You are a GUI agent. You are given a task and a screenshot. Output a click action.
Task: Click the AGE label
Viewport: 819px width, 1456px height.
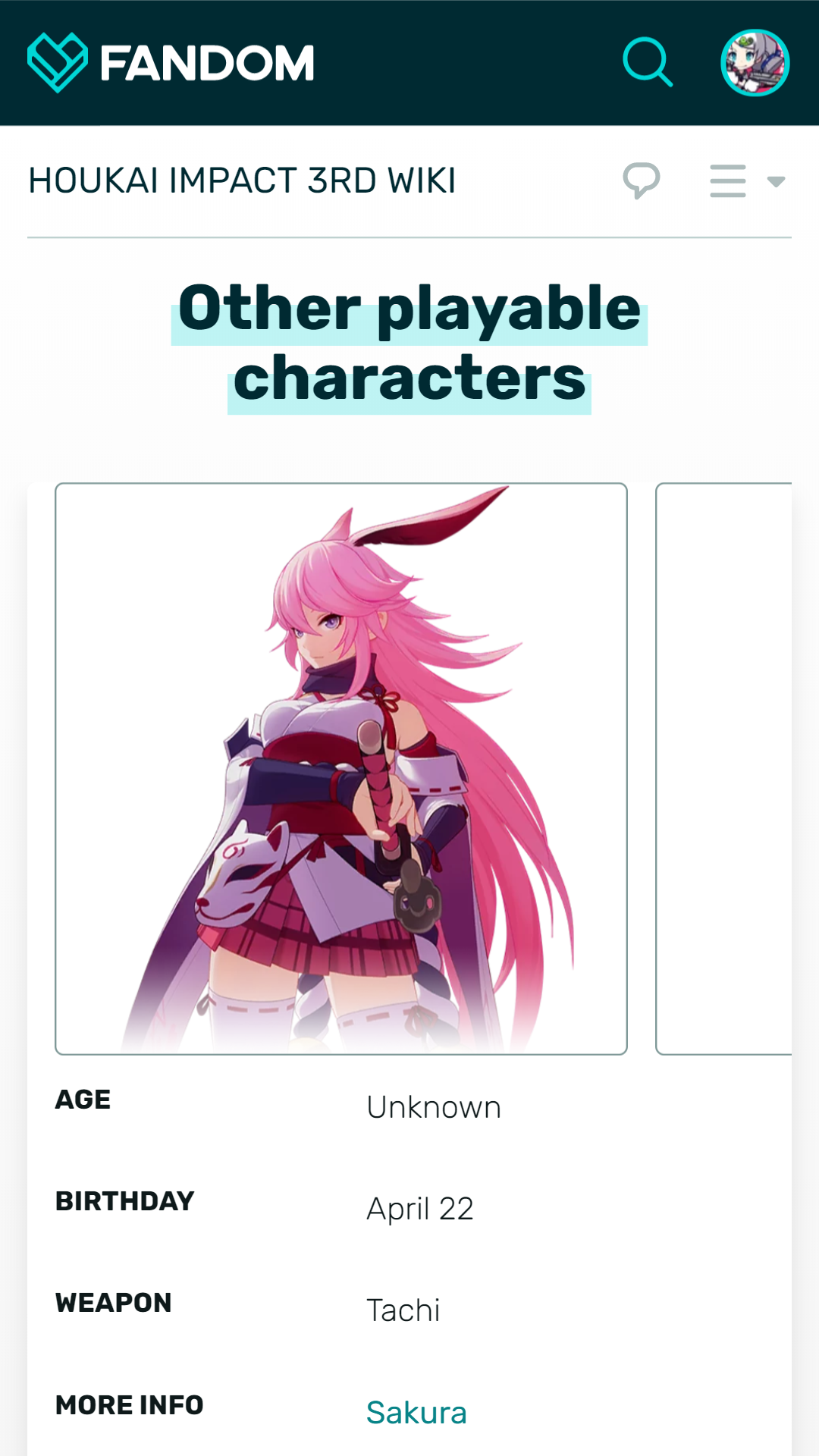83,1100
